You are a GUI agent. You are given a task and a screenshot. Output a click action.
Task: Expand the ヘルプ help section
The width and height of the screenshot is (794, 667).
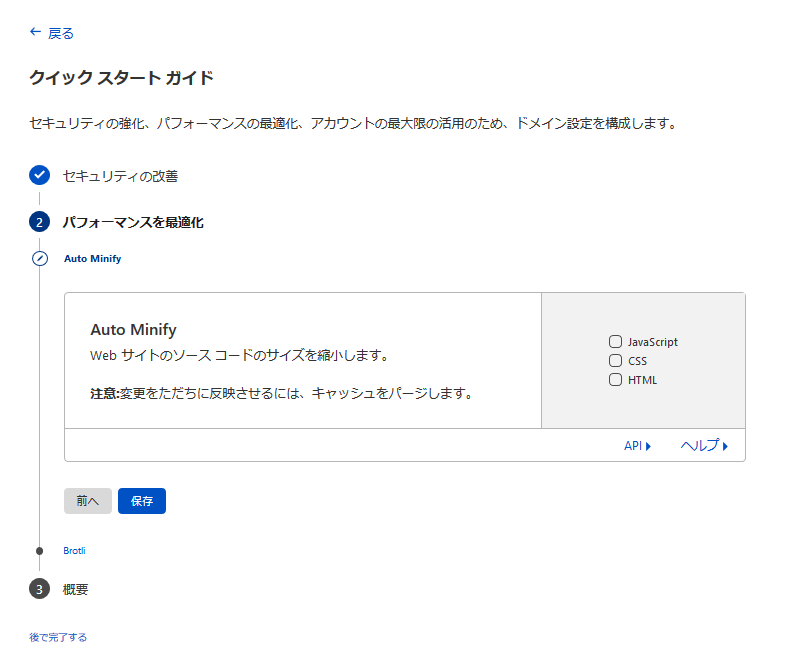tap(699, 446)
